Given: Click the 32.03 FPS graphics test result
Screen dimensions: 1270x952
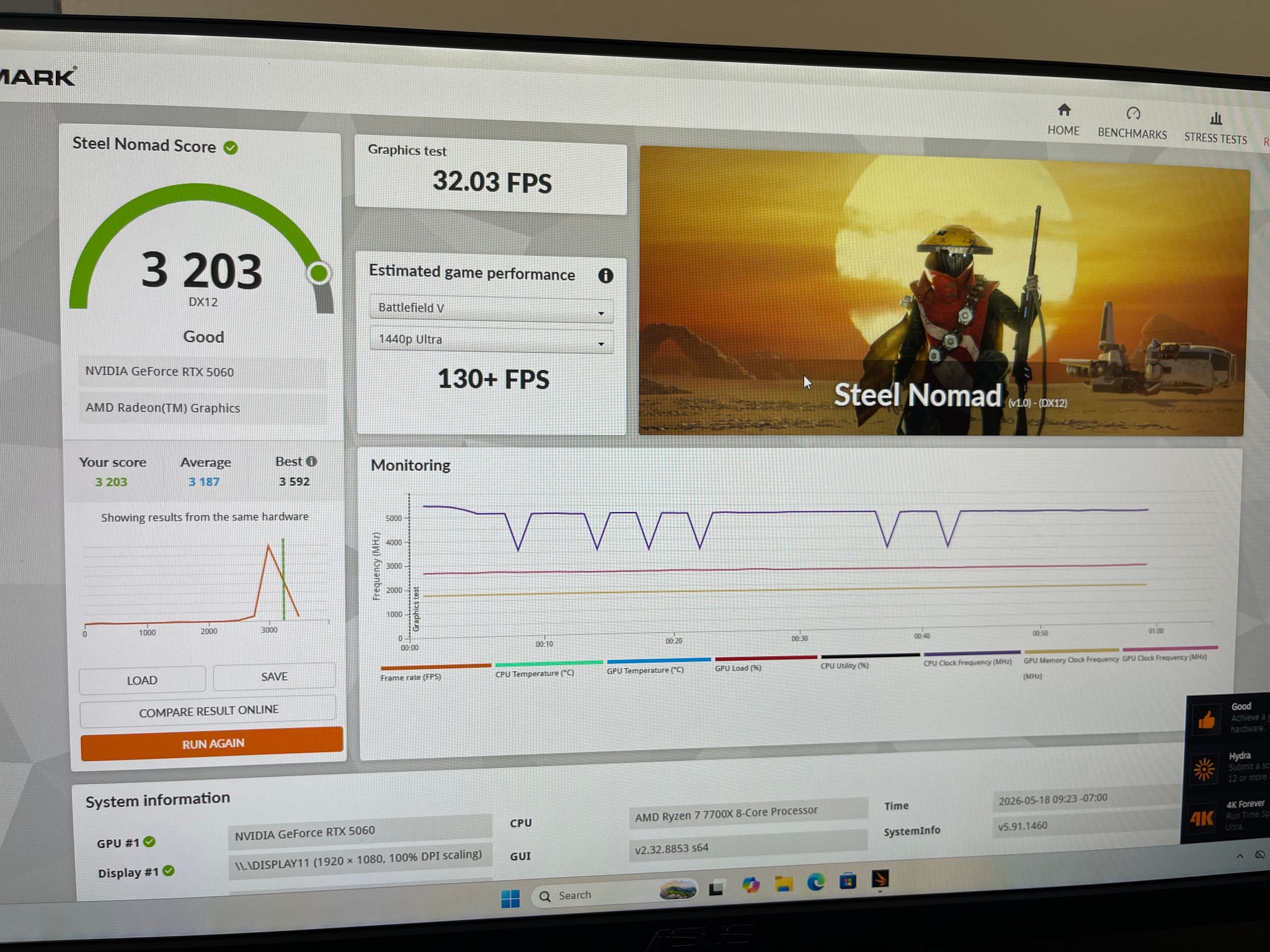Looking at the screenshot, I should [x=492, y=182].
